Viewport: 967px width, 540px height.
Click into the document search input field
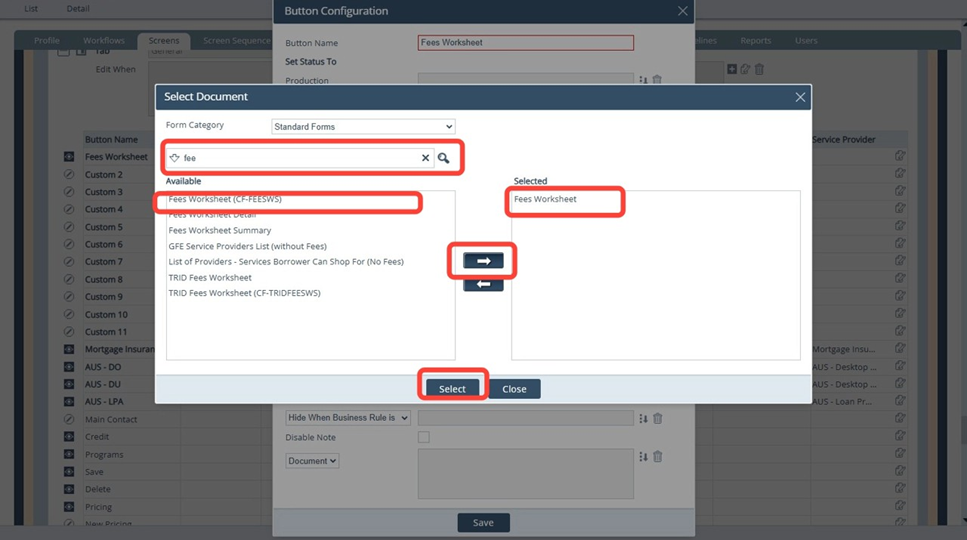click(300, 158)
